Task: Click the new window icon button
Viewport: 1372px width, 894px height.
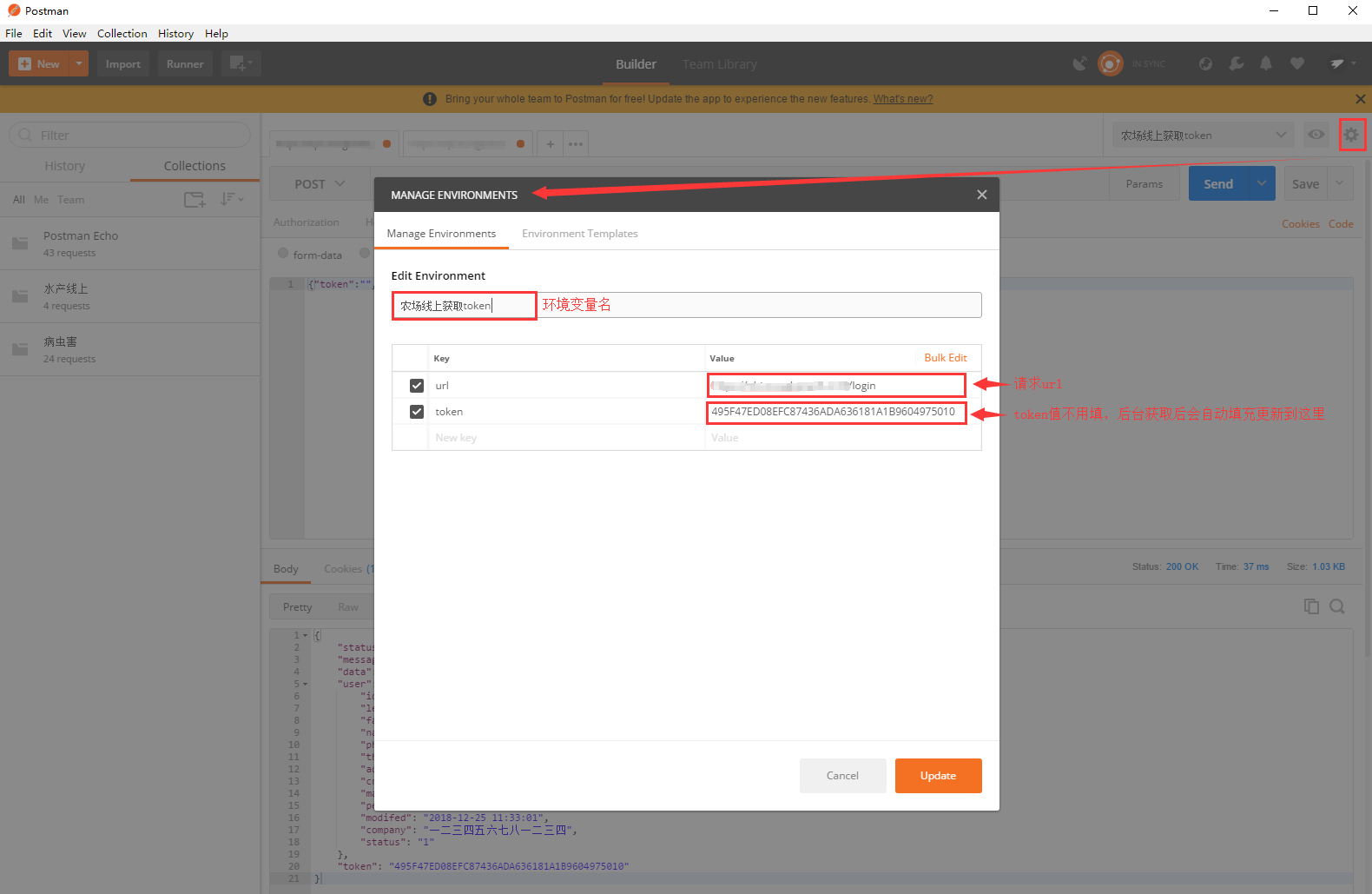Action: tap(241, 63)
